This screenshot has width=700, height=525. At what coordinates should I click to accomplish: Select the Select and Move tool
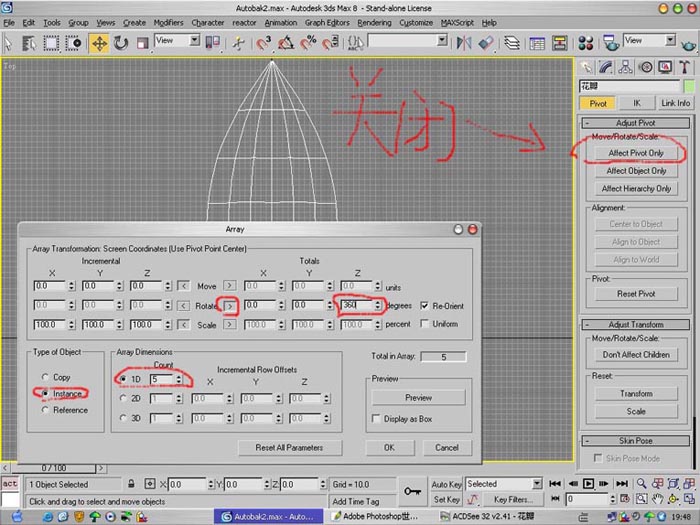(99, 43)
